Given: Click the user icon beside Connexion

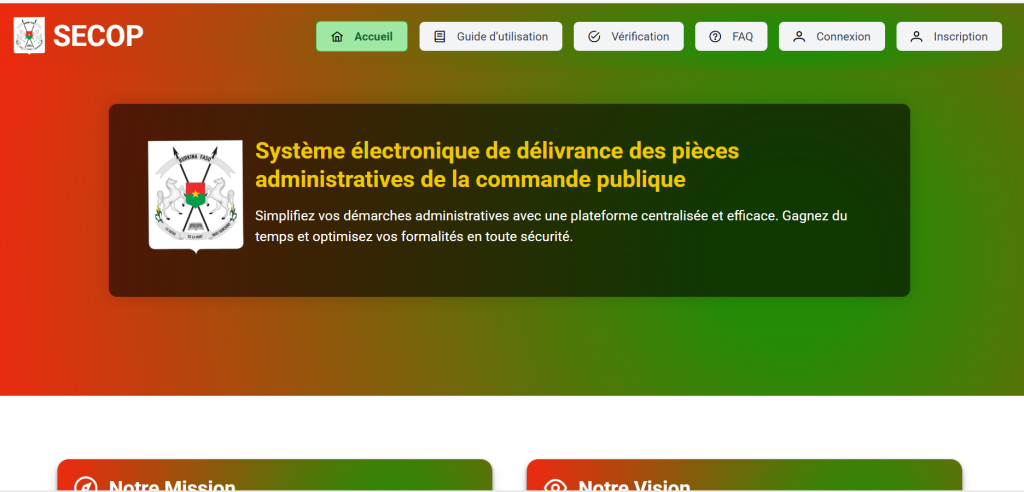Looking at the screenshot, I should (x=799, y=37).
